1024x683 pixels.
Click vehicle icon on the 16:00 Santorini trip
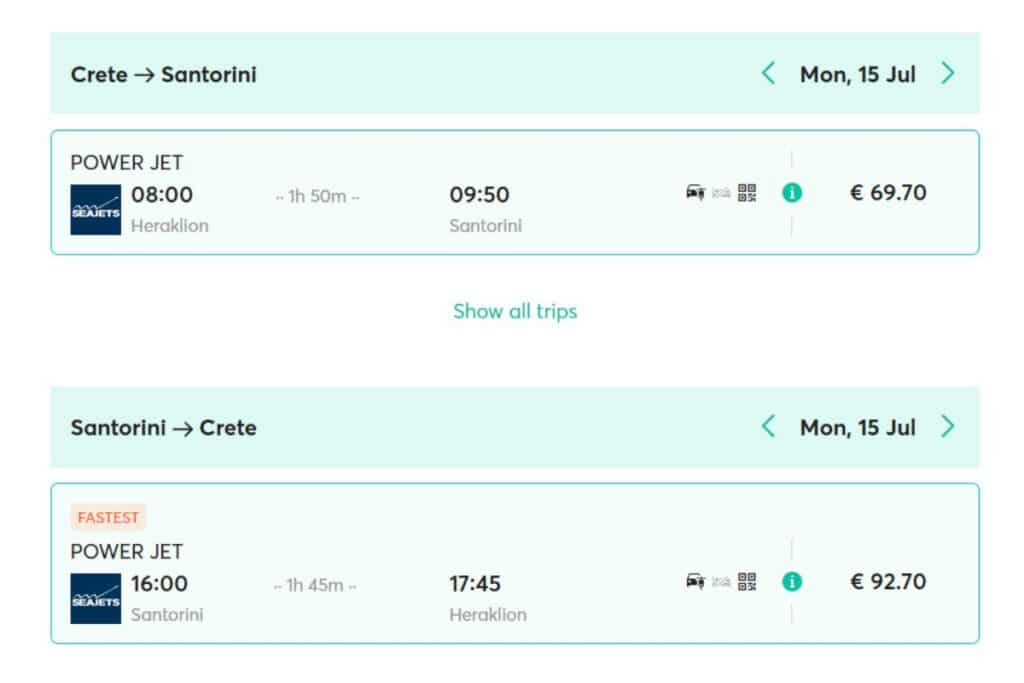pyautogui.click(x=695, y=581)
